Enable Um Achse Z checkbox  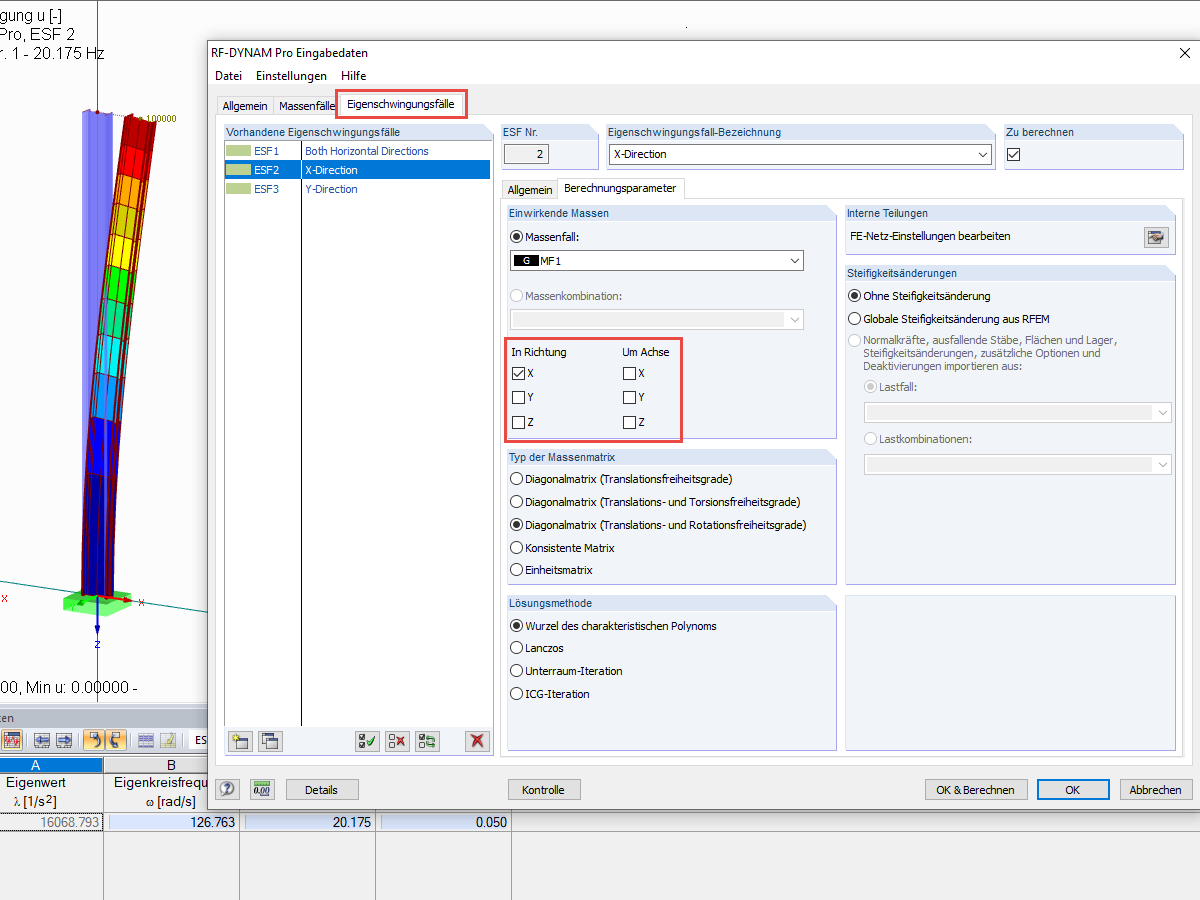629,423
